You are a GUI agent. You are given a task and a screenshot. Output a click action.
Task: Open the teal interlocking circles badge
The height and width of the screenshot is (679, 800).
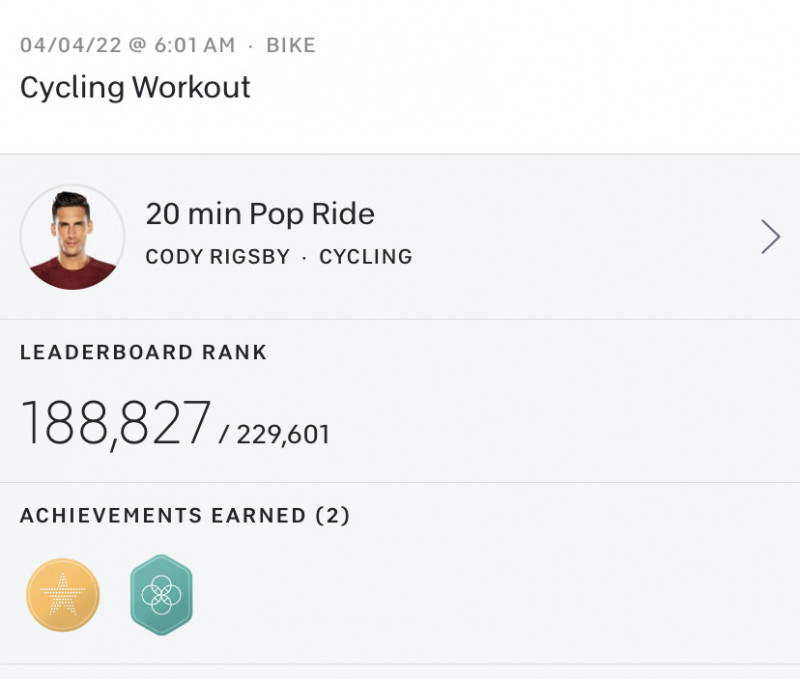coord(161,595)
